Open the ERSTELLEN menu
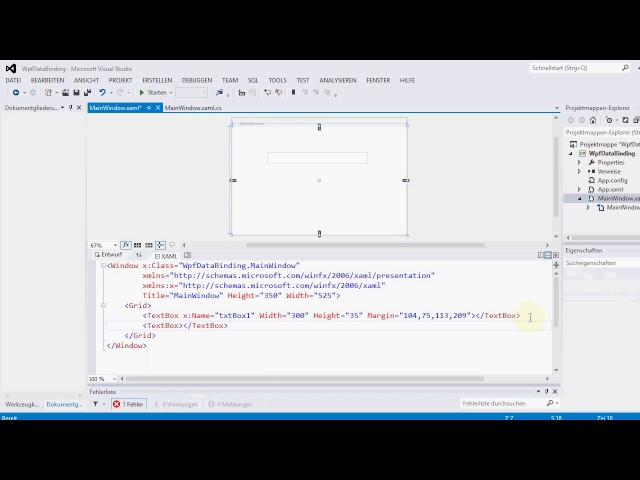640x480 pixels. click(157, 80)
